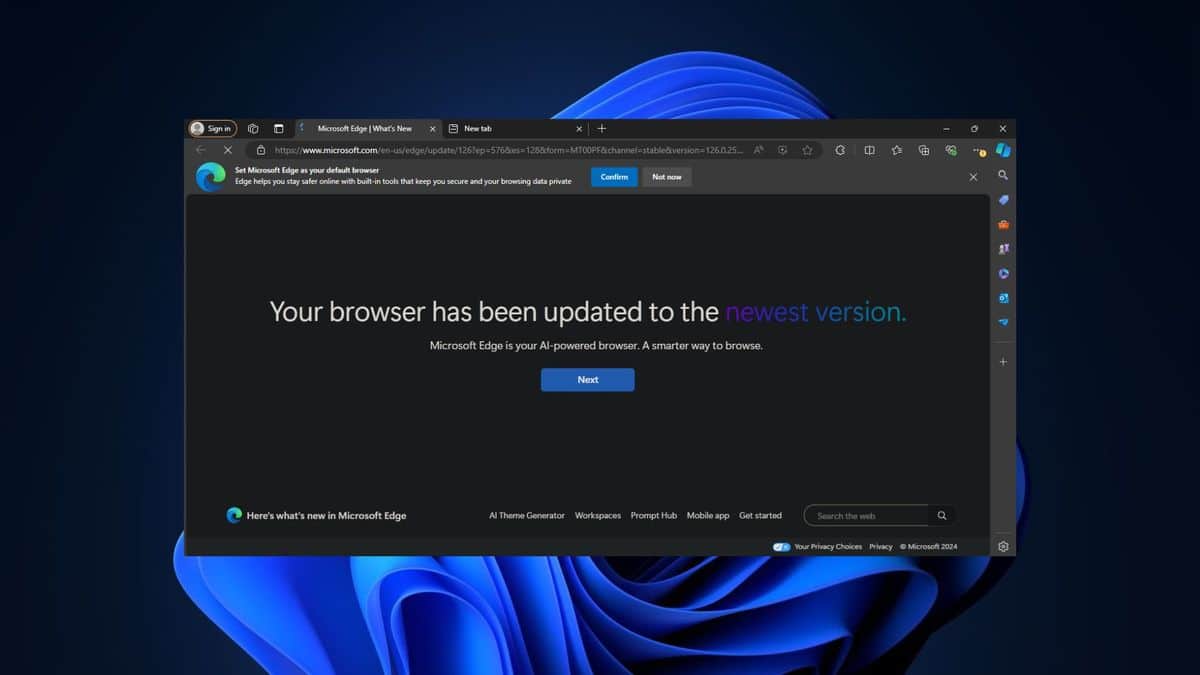Open the Privacy link
Screen dimensions: 1200x675
click(881, 547)
